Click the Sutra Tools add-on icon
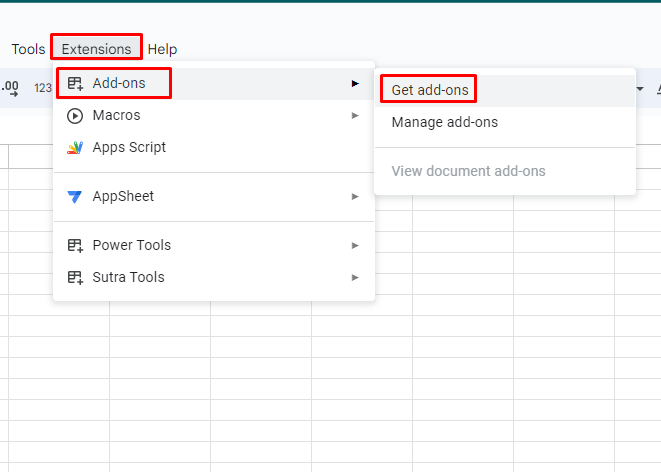 tap(75, 277)
